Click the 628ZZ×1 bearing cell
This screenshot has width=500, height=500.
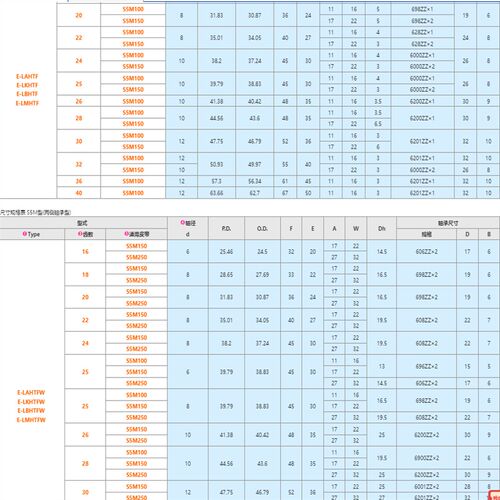422,32
